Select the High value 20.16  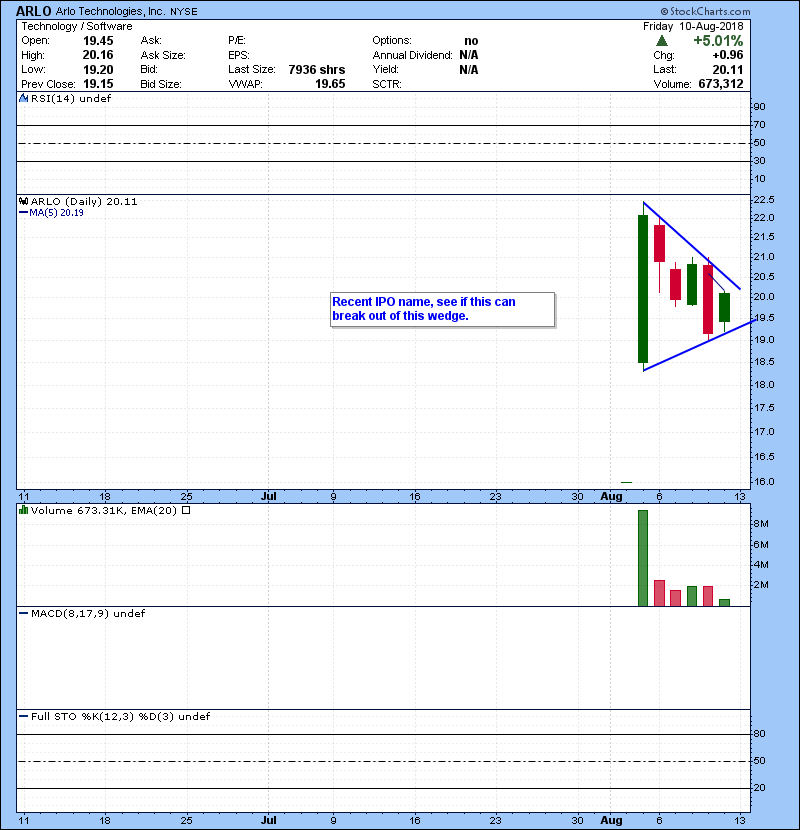click(x=98, y=55)
